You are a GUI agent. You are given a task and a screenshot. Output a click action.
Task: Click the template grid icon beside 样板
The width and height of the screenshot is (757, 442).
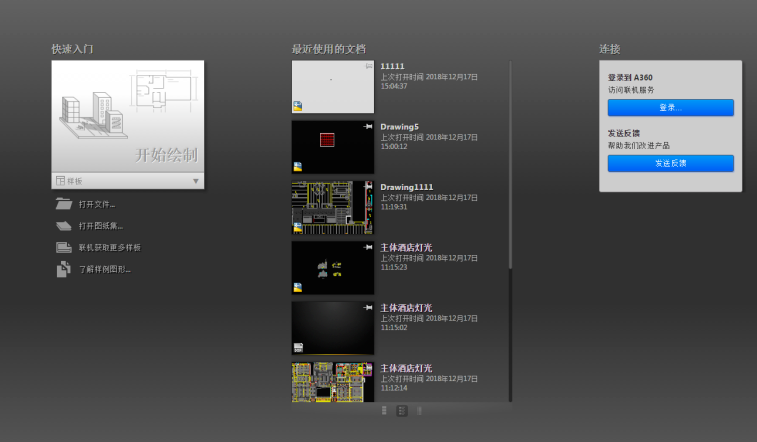click(60, 181)
